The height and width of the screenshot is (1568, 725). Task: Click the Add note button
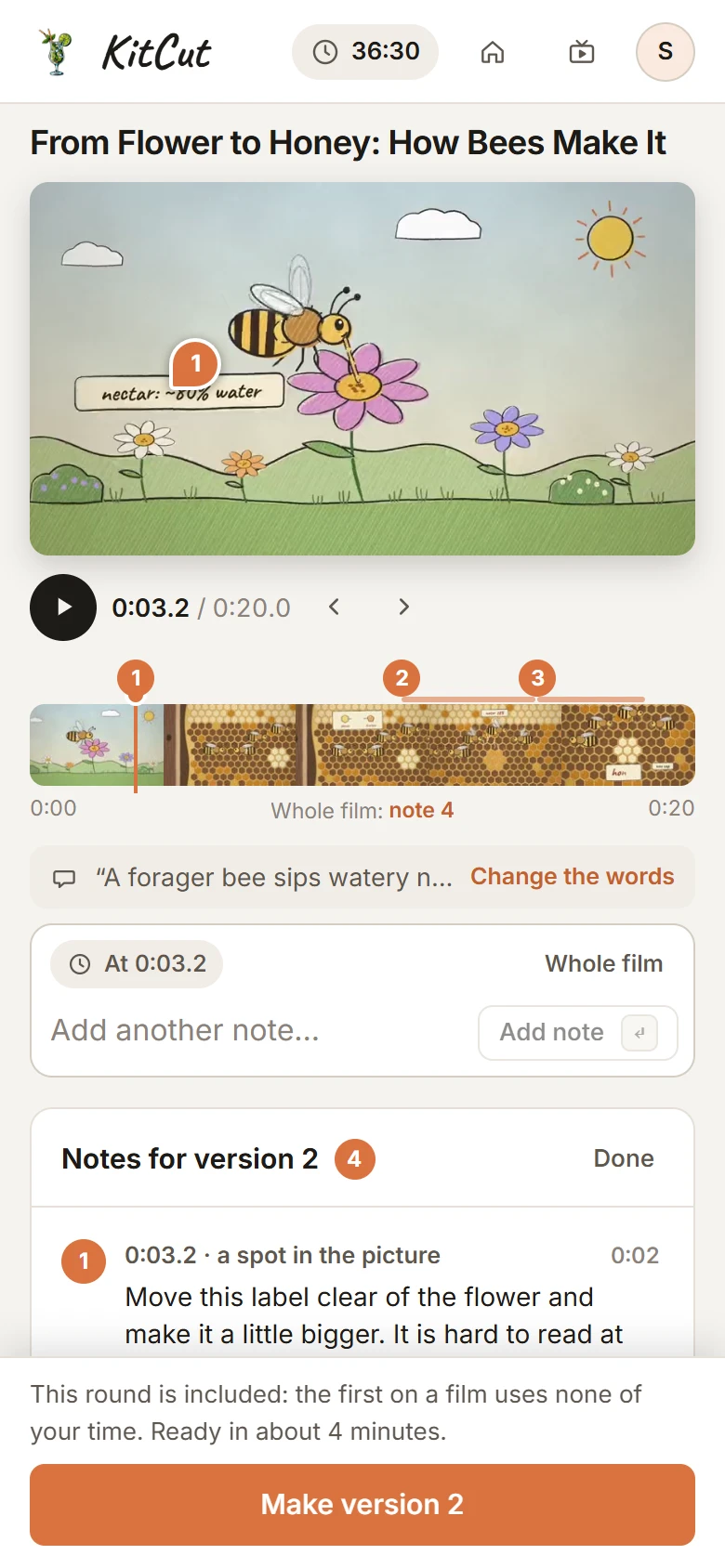[x=578, y=1033]
